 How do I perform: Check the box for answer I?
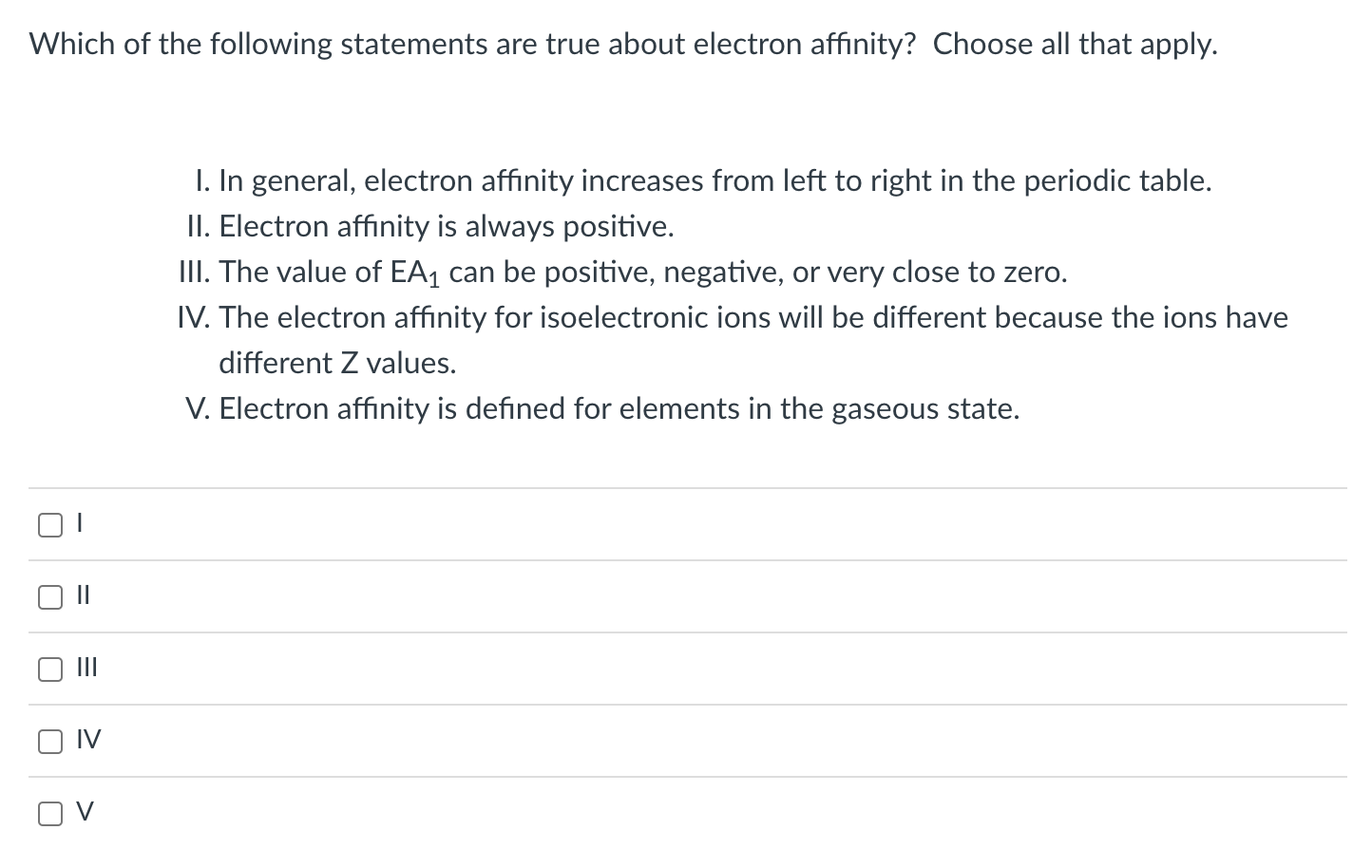coord(49,525)
